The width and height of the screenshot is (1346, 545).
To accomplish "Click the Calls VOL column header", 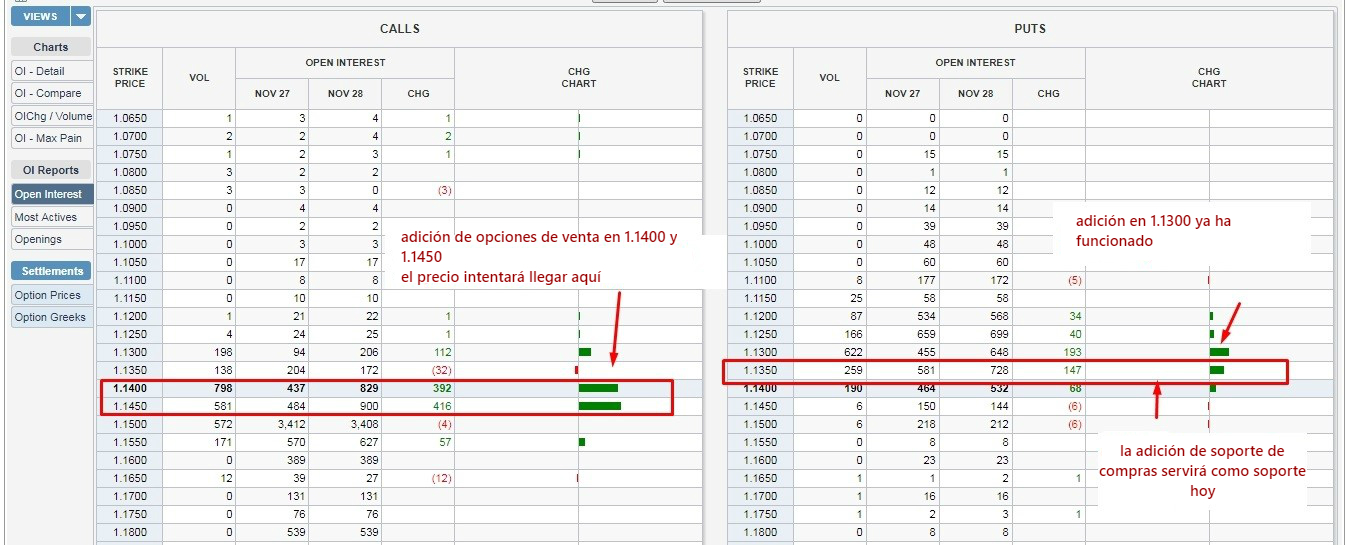I will [199, 78].
